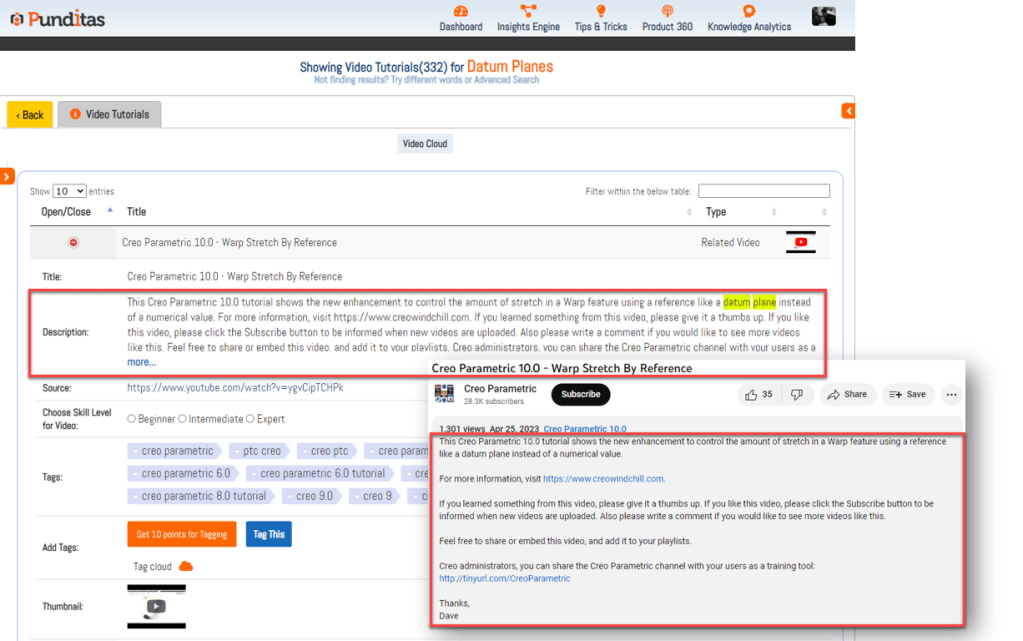This screenshot has height=641, width=1023.
Task: Click the thumbs up like icon
Action: tap(751, 394)
